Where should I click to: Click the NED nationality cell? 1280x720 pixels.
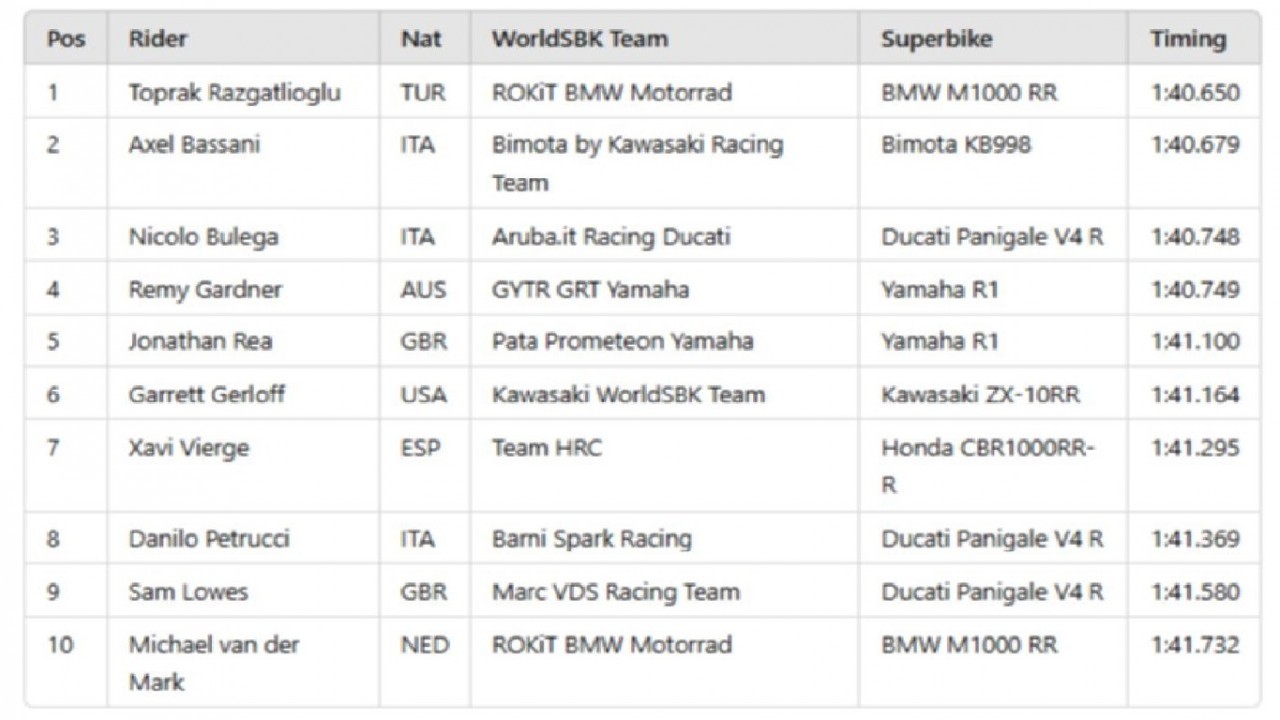click(x=425, y=645)
